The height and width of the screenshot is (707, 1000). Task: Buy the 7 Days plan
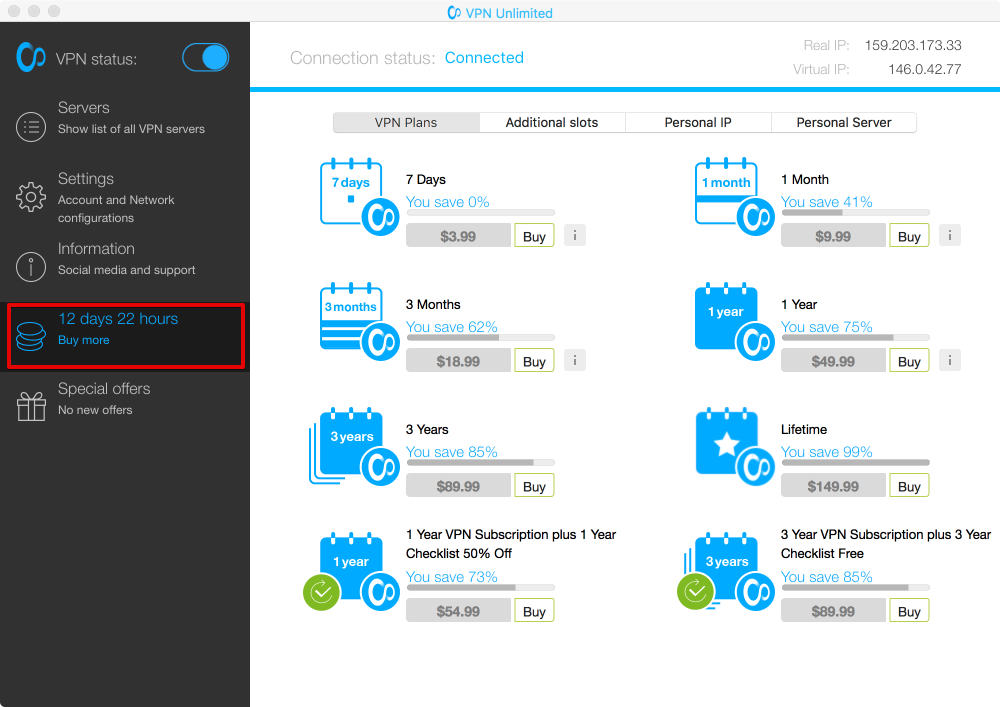[534, 236]
